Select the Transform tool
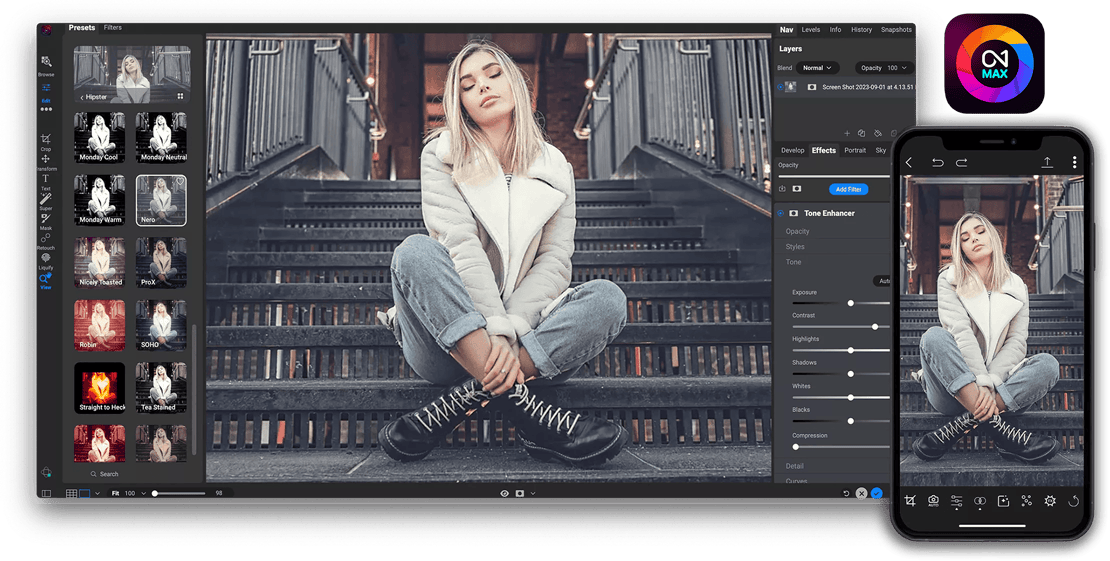This screenshot has height=561, width=1110. pos(46,160)
